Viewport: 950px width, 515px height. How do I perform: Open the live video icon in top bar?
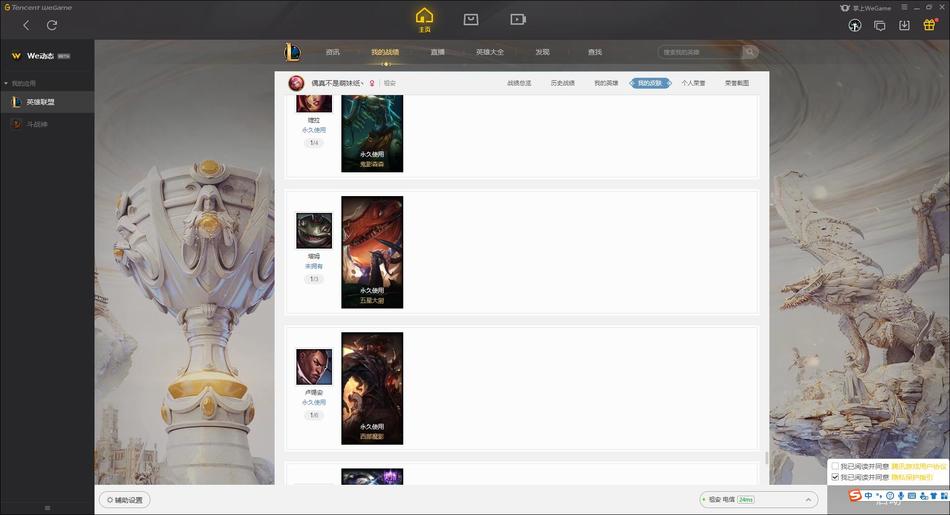(x=518, y=19)
